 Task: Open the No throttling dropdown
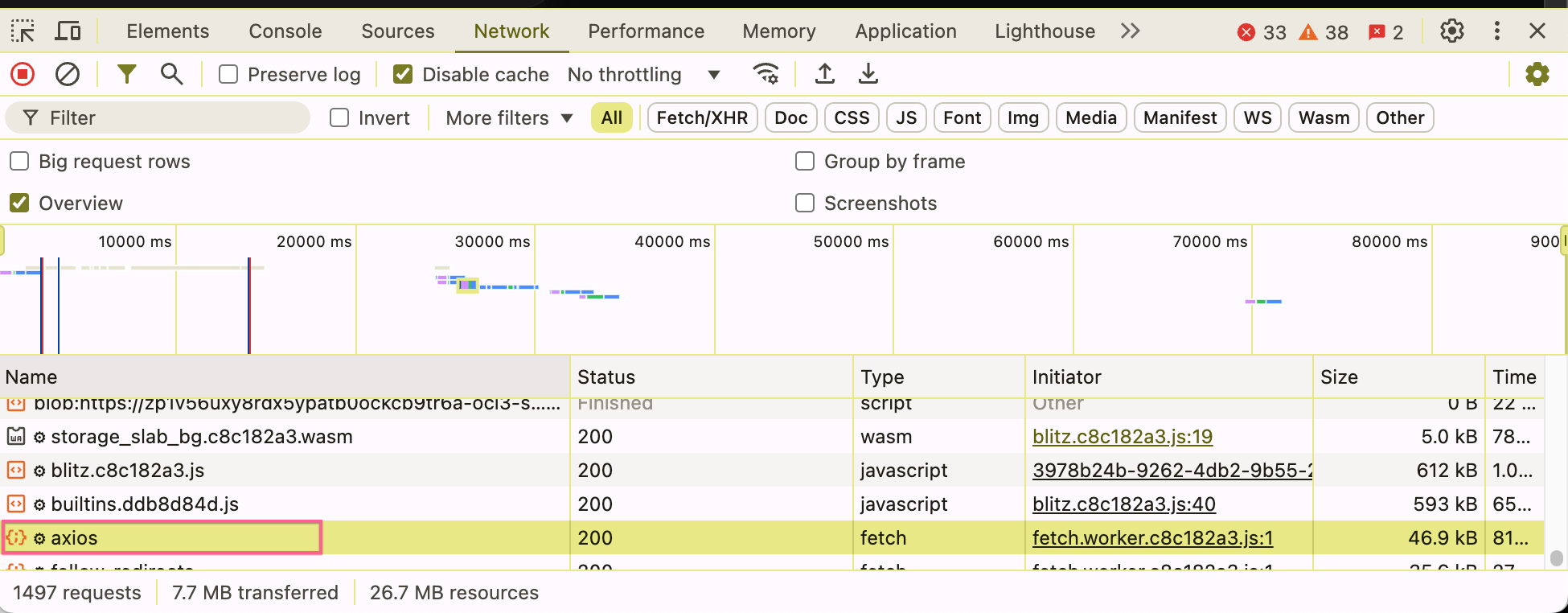click(643, 75)
